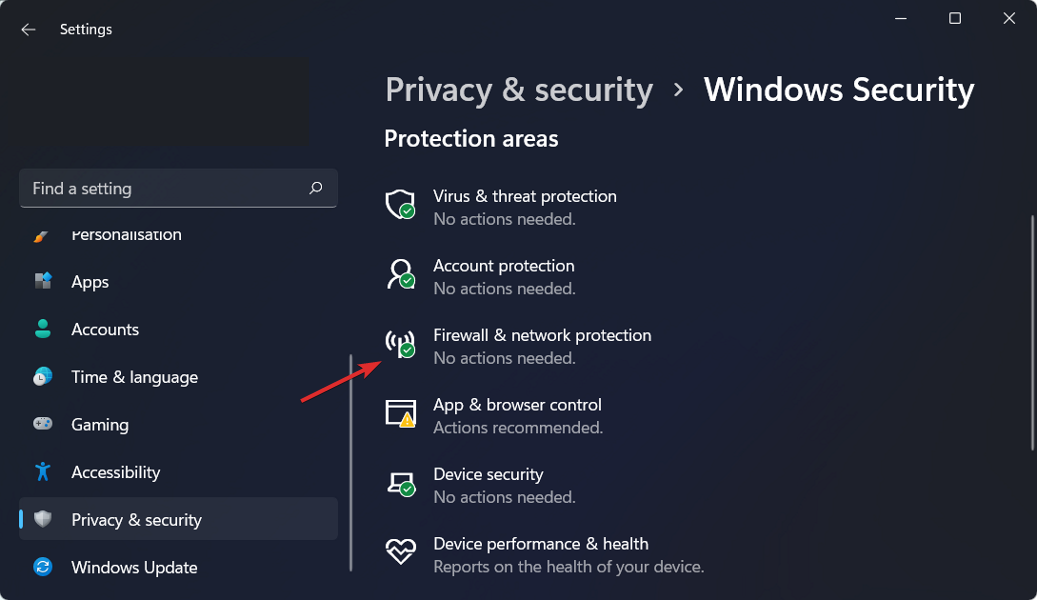Click the Device performance & health heart icon
This screenshot has height=600, width=1037.
click(400, 552)
